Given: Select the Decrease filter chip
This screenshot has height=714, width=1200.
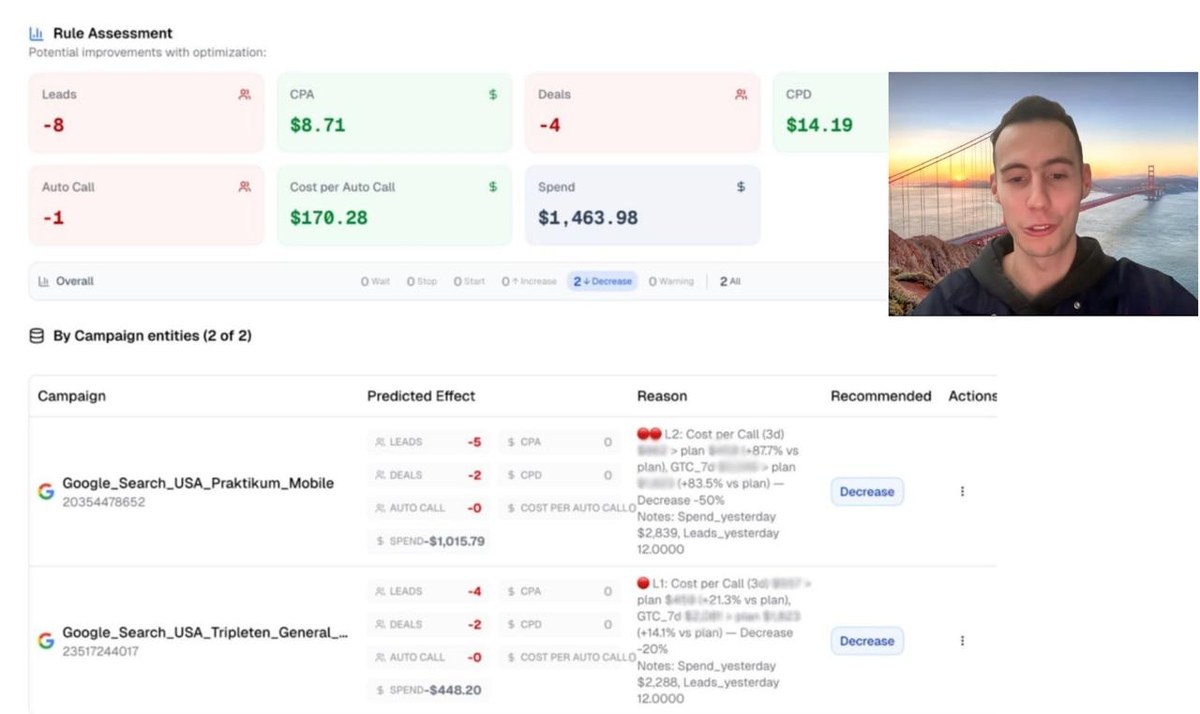Looking at the screenshot, I should pyautogui.click(x=603, y=281).
